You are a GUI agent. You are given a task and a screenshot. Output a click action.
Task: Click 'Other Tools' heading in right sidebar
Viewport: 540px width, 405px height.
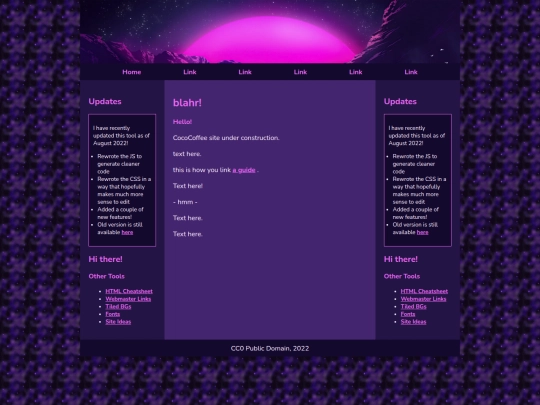click(x=402, y=276)
